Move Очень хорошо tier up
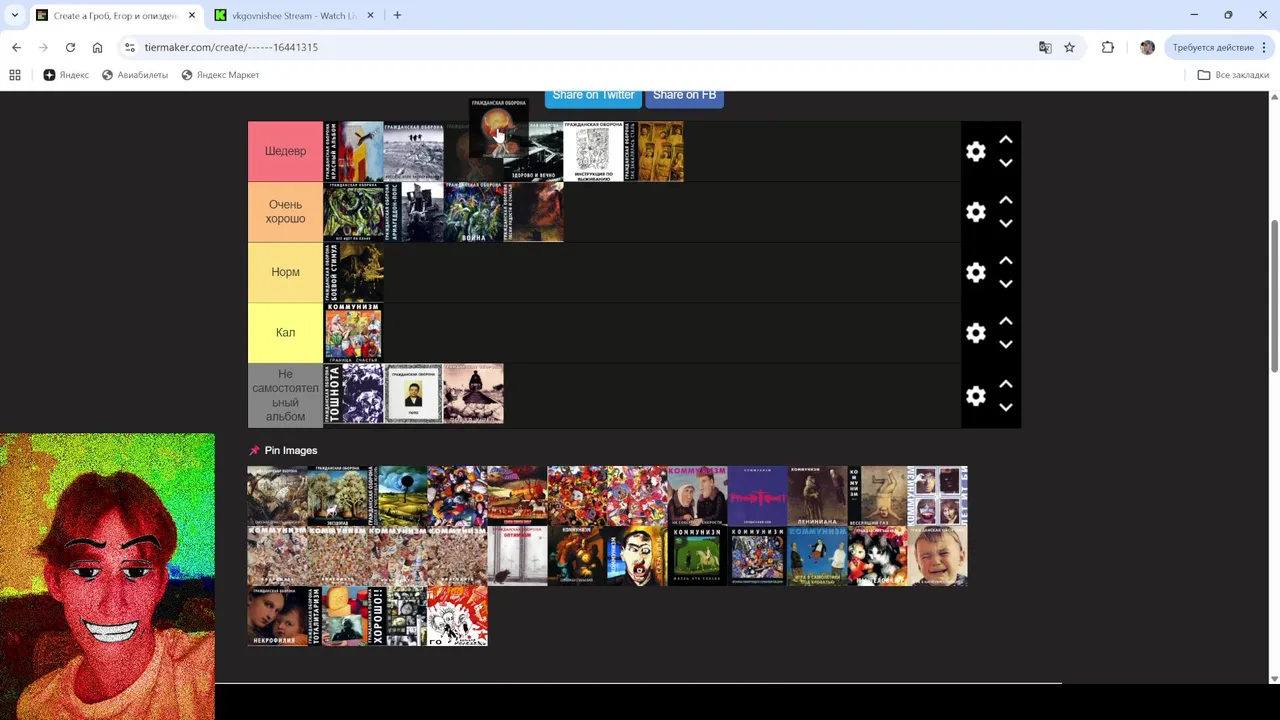This screenshot has height=720, width=1280. [x=1006, y=201]
